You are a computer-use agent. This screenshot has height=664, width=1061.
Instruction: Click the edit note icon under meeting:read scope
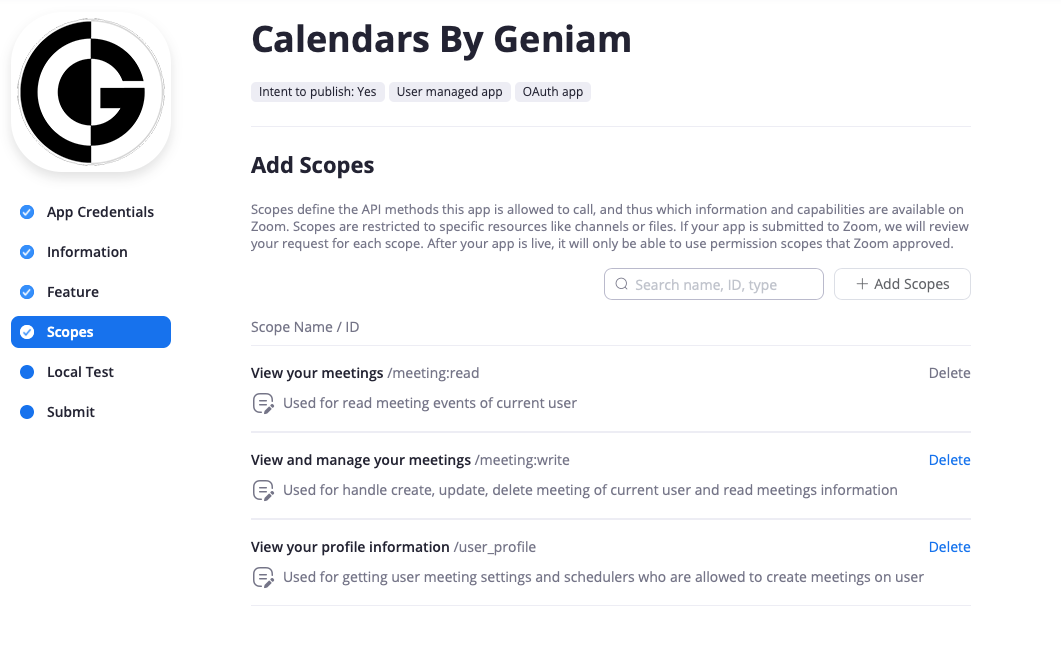(x=263, y=404)
